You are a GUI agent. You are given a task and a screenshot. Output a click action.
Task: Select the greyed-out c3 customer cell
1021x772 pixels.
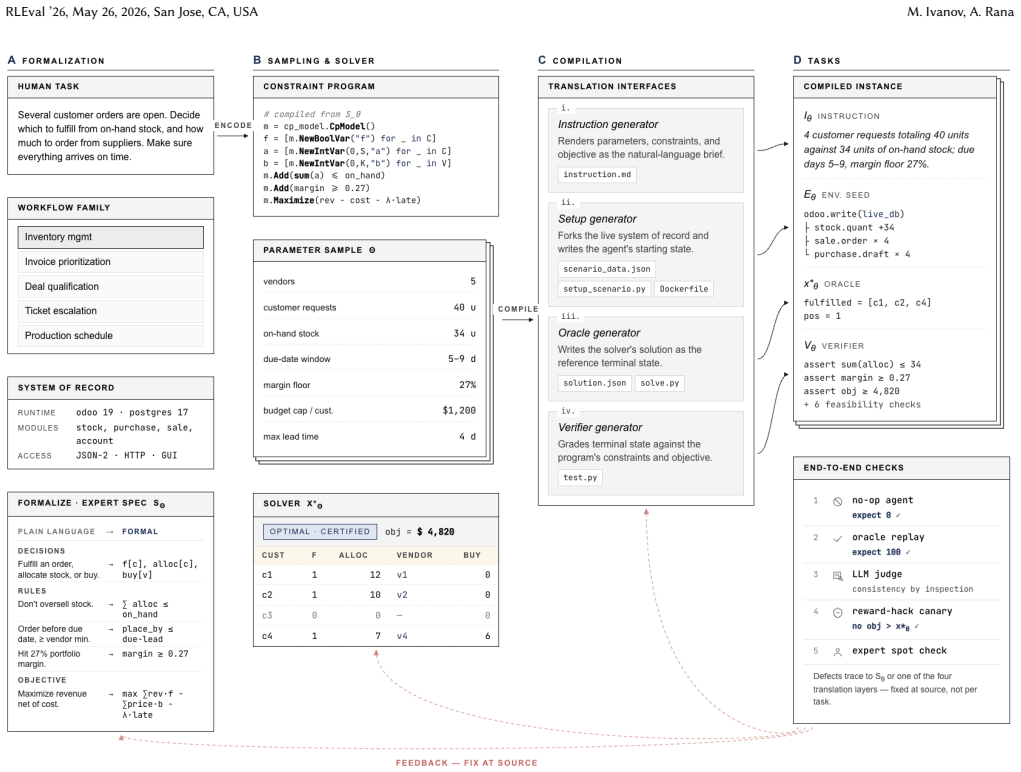click(x=267, y=615)
